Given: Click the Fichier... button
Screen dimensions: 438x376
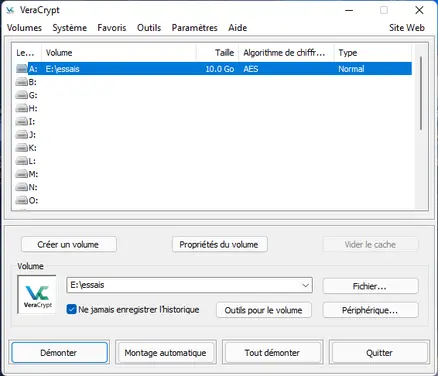Looking at the screenshot, I should pyautogui.click(x=370, y=286).
